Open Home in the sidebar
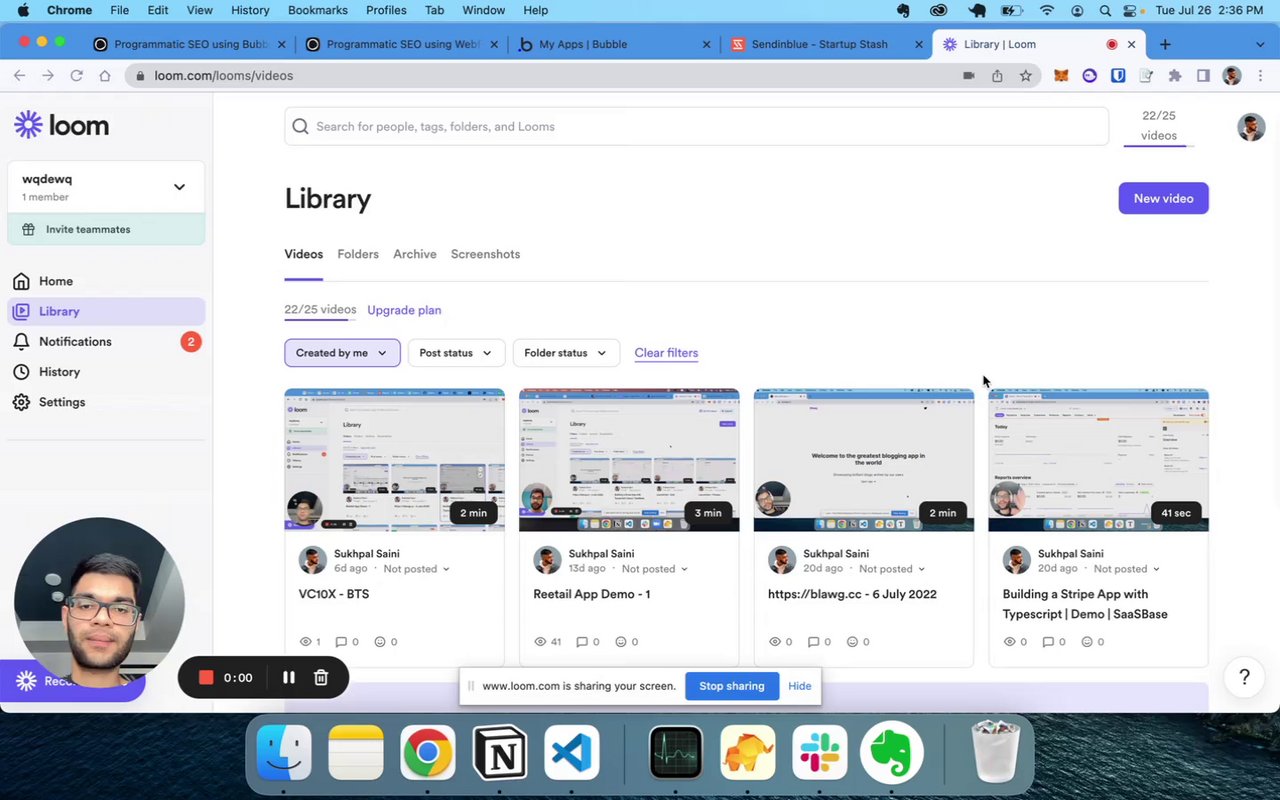1280x800 pixels. click(55, 281)
